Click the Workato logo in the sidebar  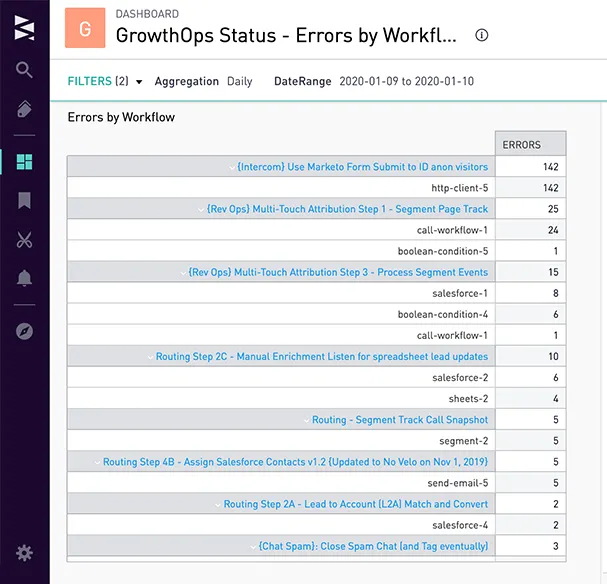click(x=24, y=27)
